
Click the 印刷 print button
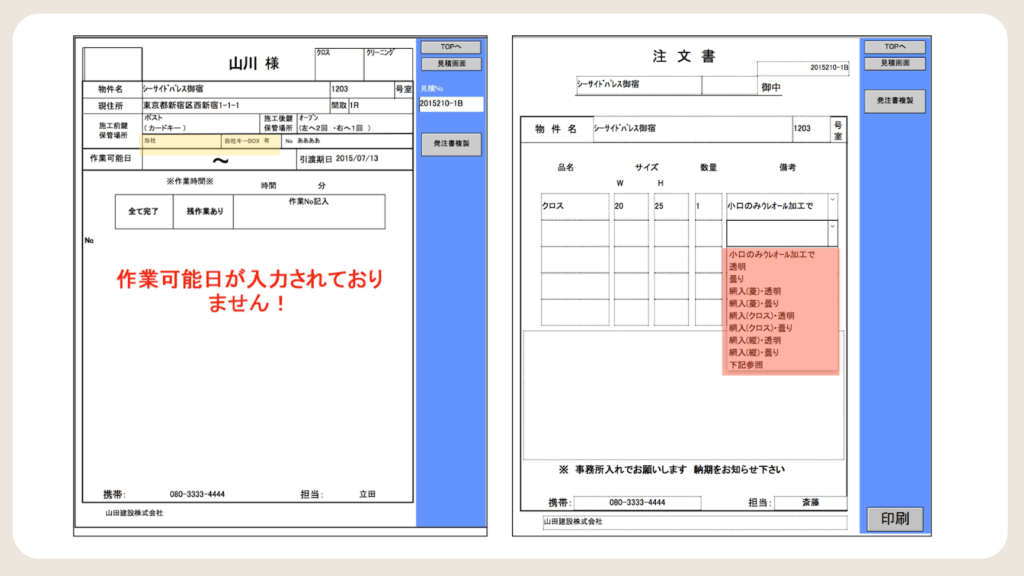(894, 520)
